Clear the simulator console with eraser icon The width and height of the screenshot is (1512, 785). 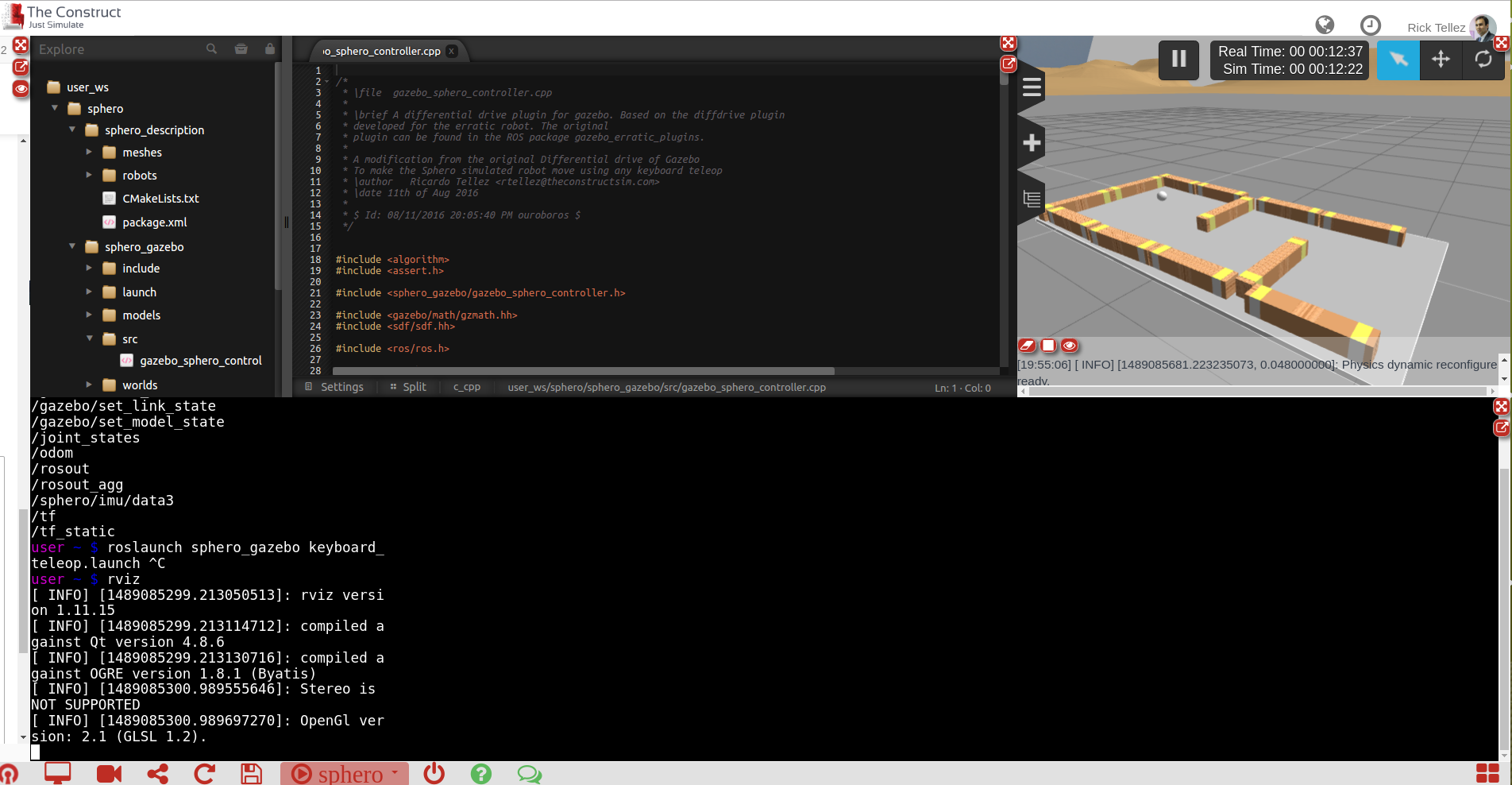coord(1027,346)
